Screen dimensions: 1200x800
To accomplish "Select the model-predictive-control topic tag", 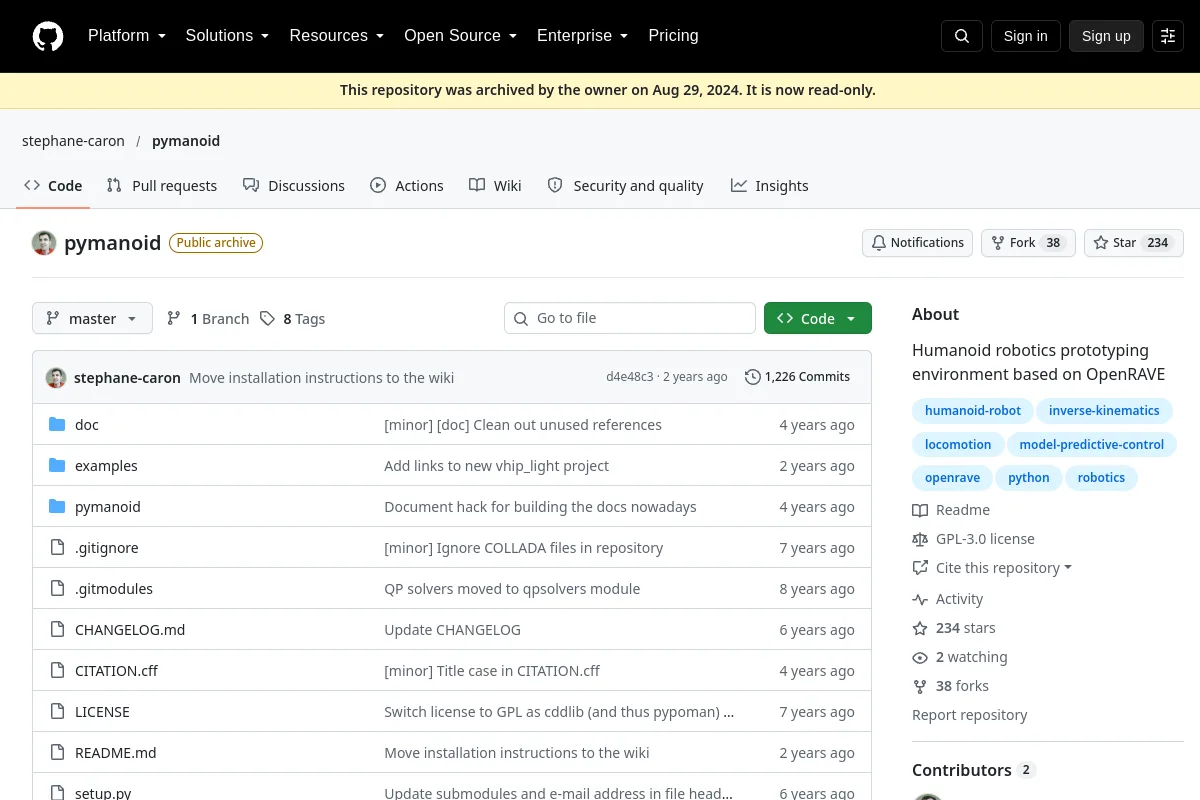I will click(1091, 444).
